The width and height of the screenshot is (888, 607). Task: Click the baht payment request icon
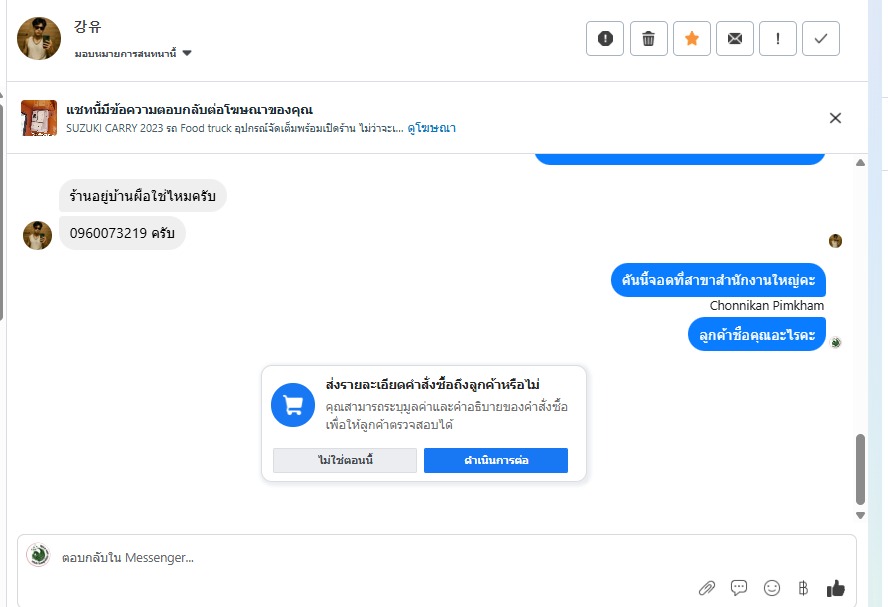[x=802, y=588]
